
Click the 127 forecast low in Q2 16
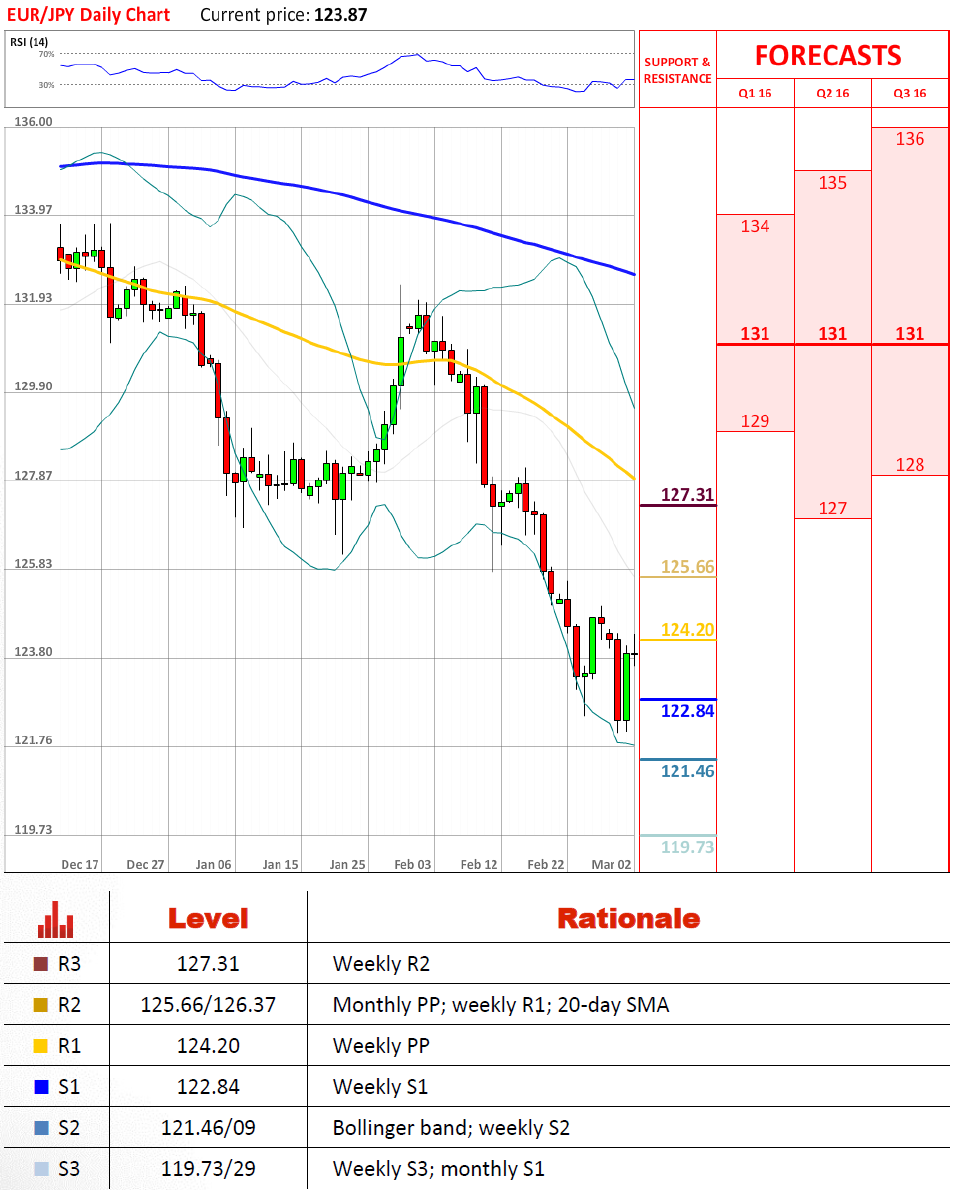pyautogui.click(x=832, y=508)
